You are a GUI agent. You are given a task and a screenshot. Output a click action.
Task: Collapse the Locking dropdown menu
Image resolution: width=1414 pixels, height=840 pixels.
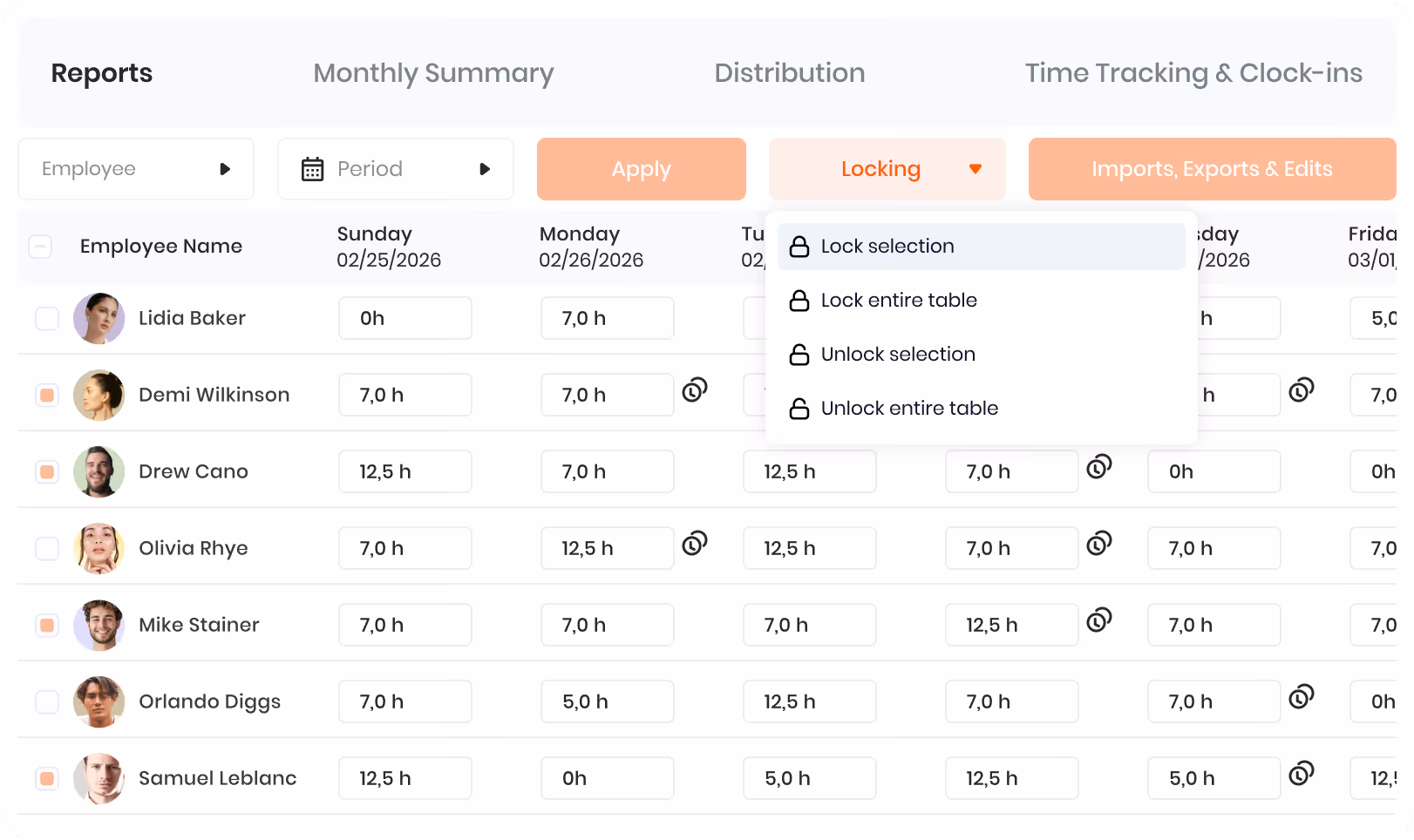click(887, 169)
